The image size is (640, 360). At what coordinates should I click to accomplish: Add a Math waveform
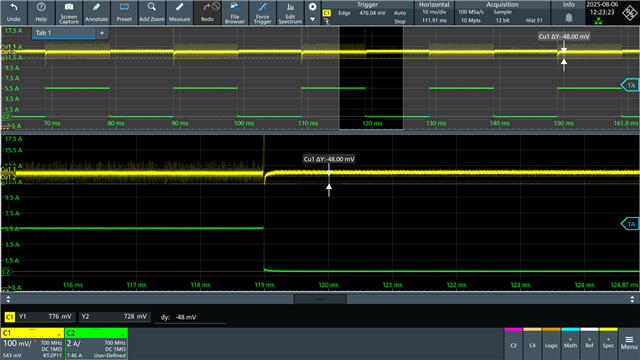[x=570, y=343]
